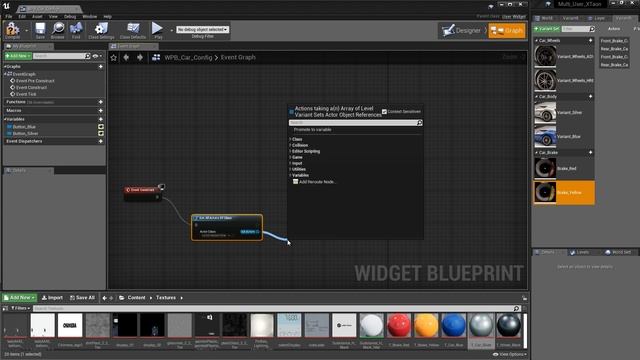Compile the blueprint with the Compile icon
640x360 pixels.
[12, 29]
